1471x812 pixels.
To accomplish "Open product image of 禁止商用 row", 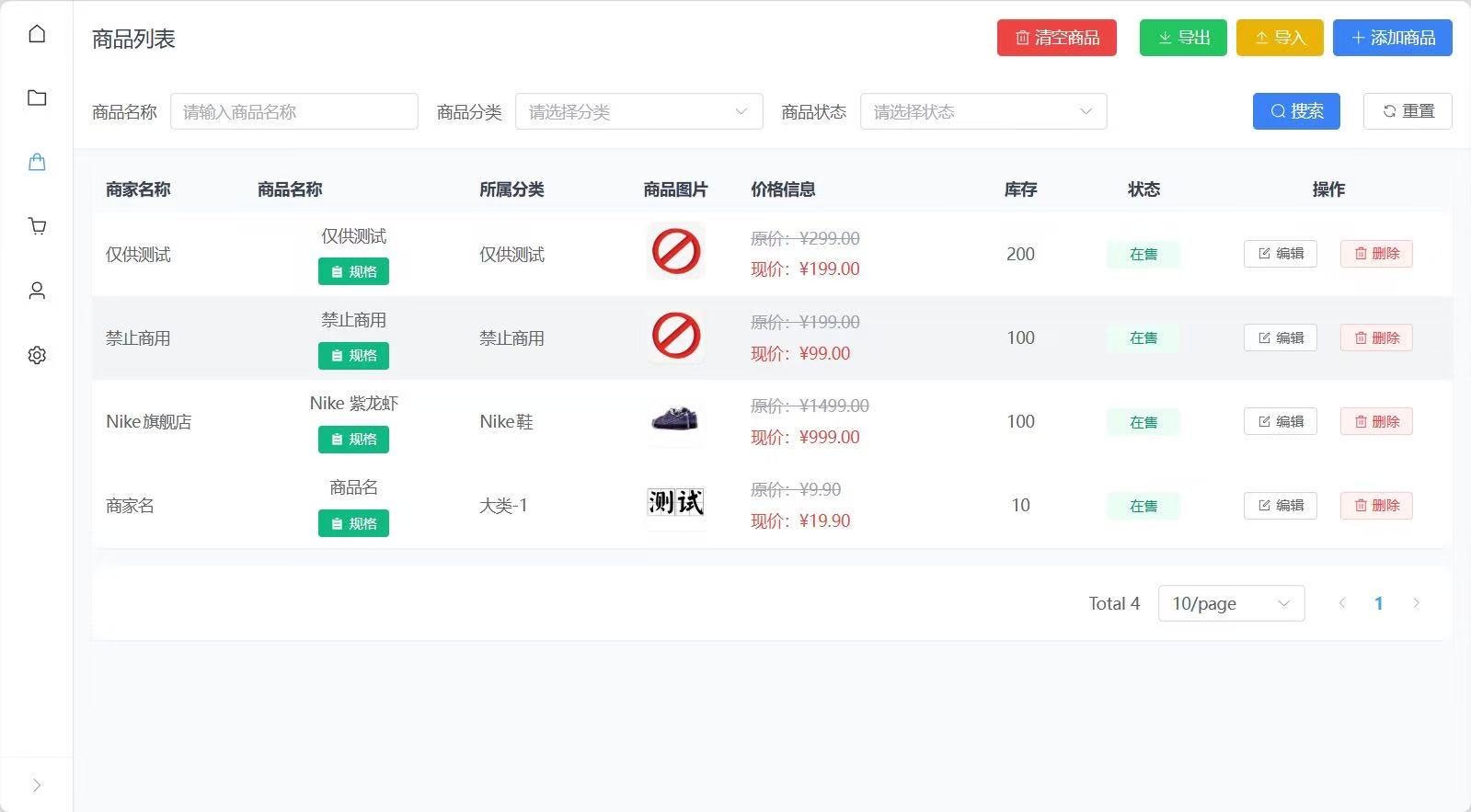I will pos(676,335).
